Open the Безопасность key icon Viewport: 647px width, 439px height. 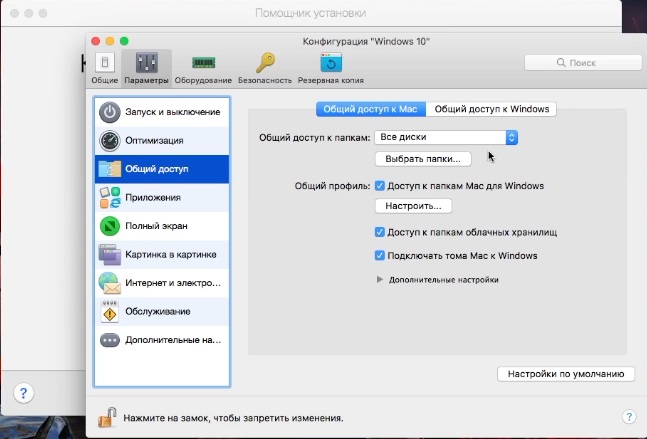point(265,65)
